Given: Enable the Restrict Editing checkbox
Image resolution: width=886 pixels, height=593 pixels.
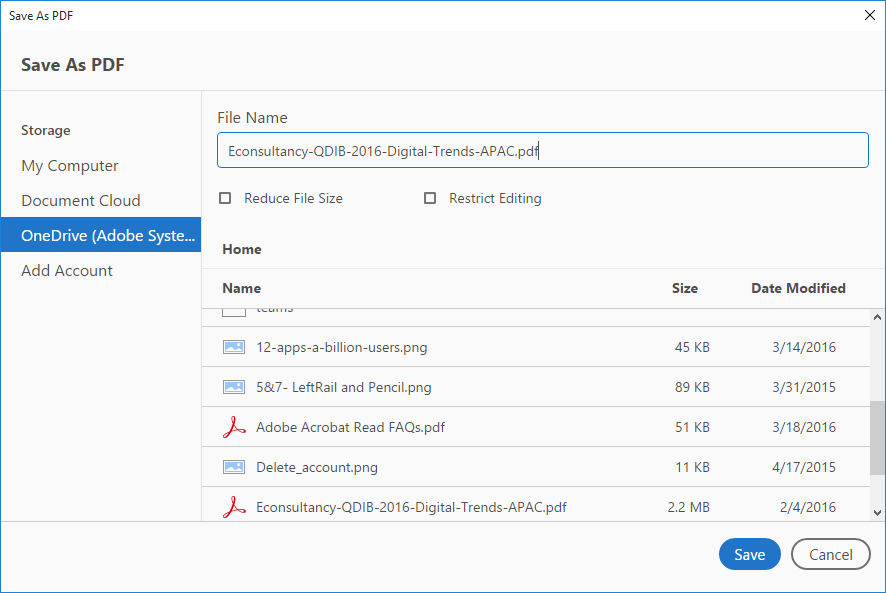Looking at the screenshot, I should pyautogui.click(x=430, y=198).
